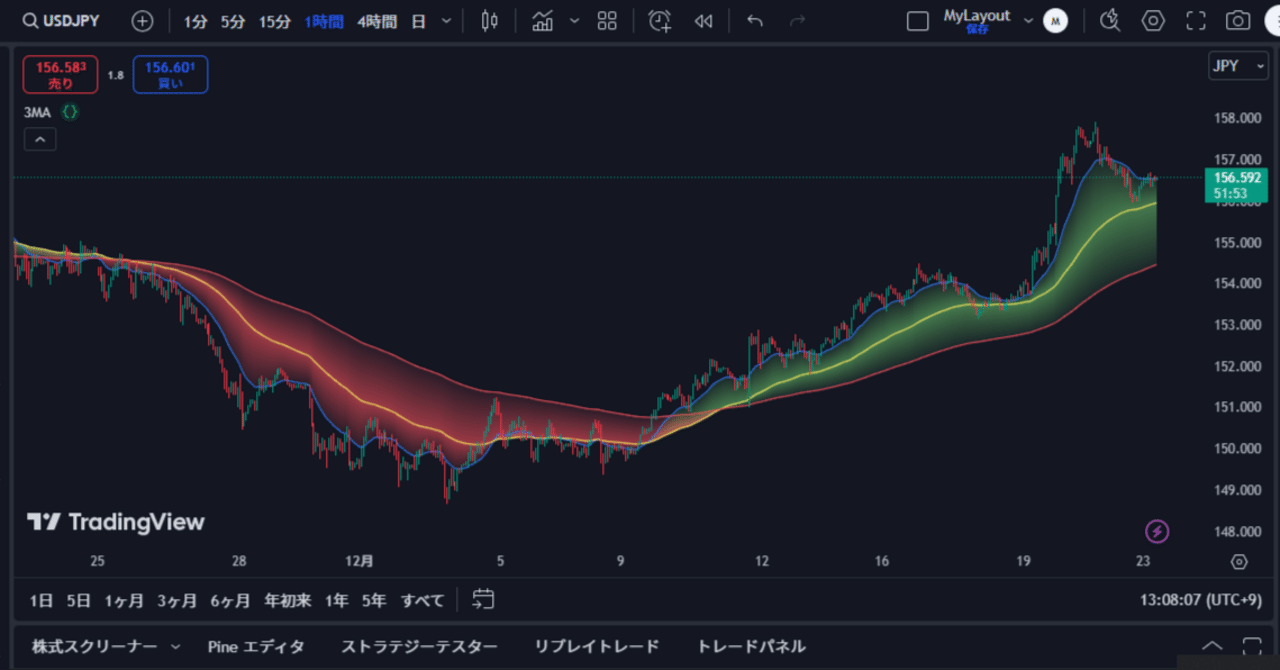Image resolution: width=1280 pixels, height=670 pixels.
Task: Open the ストラテジーテスター tab
Action: 419,646
